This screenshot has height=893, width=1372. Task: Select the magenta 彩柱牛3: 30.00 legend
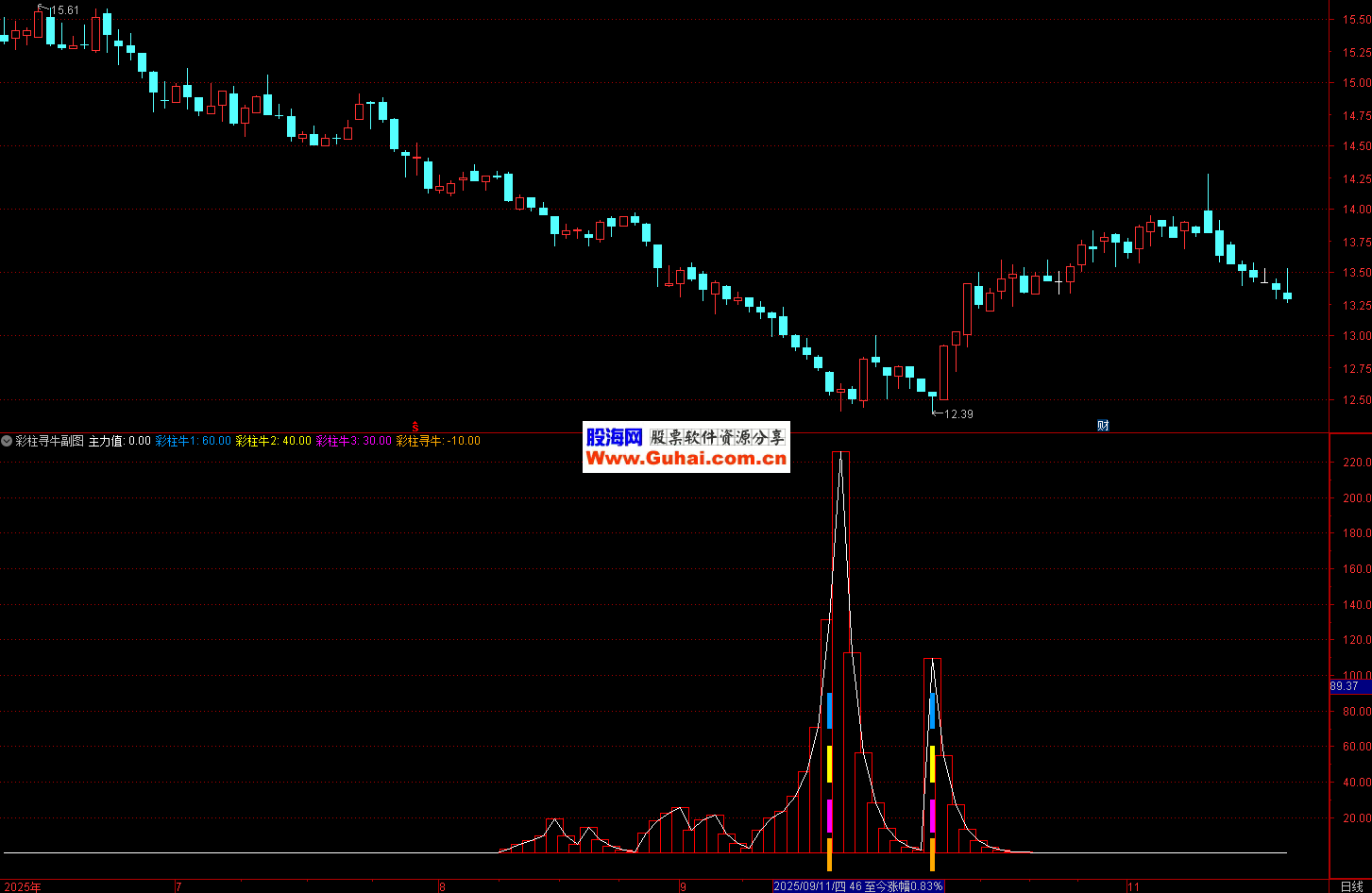pyautogui.click(x=353, y=441)
